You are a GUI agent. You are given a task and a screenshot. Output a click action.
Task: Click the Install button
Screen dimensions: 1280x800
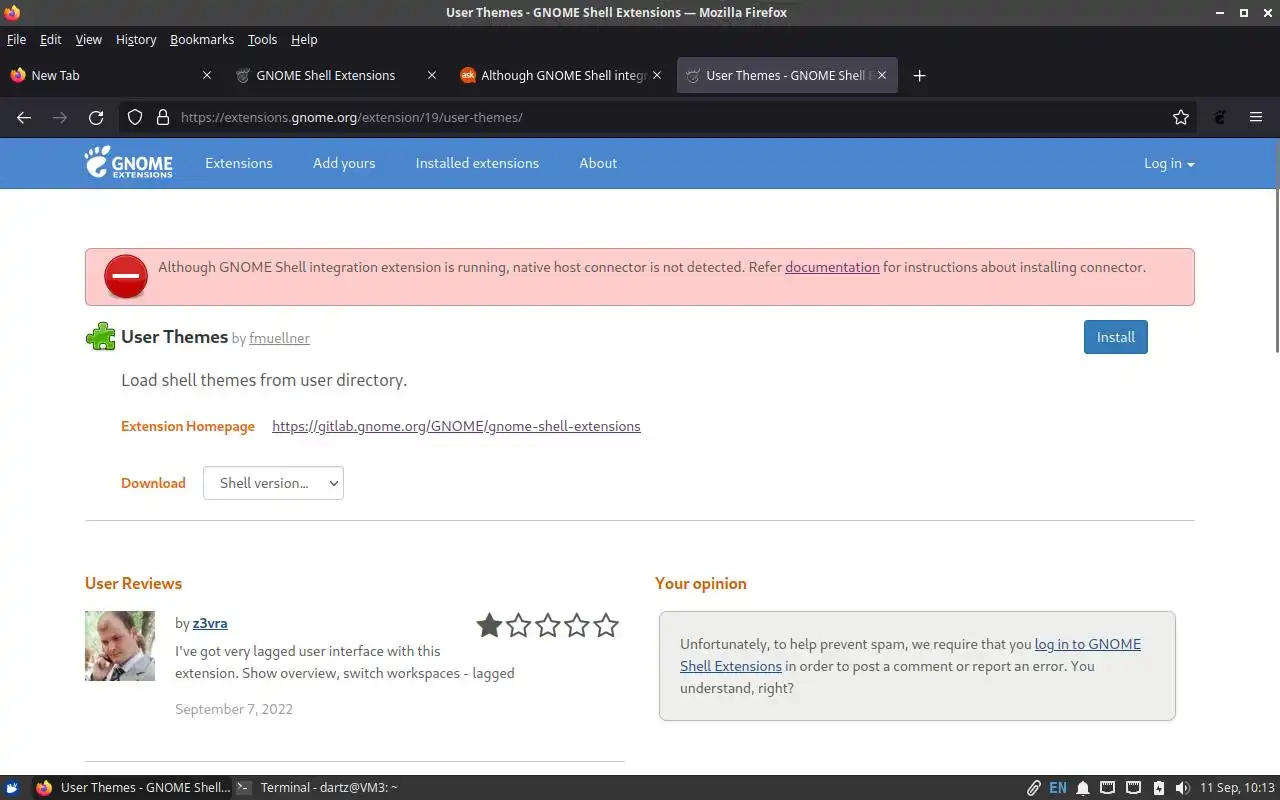tap(1115, 337)
